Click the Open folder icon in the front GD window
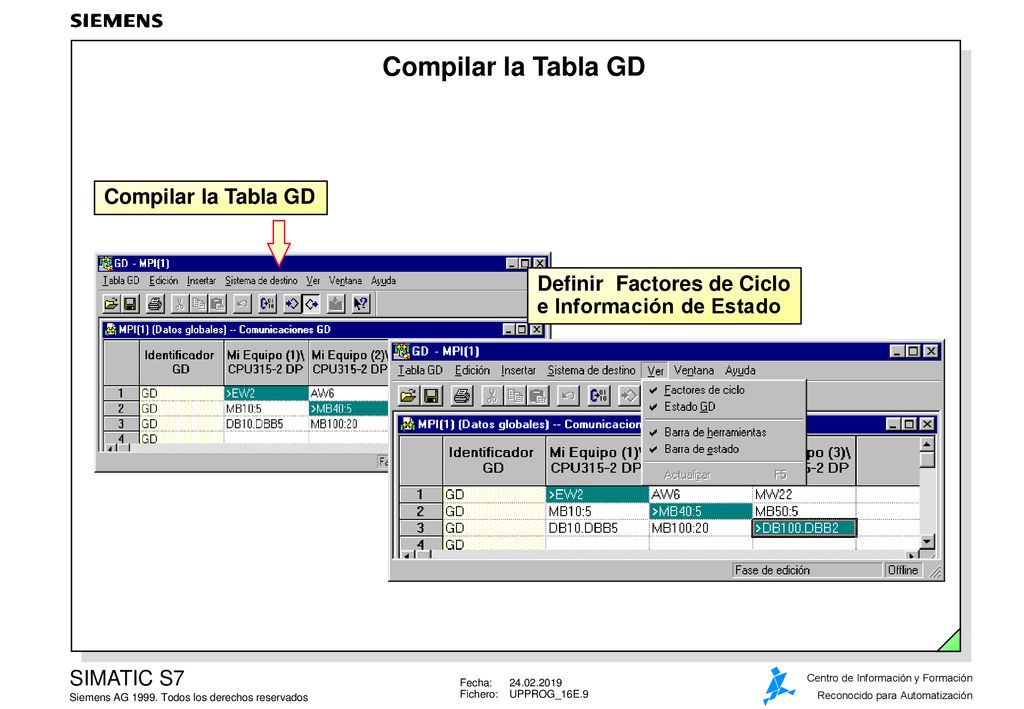The height and width of the screenshot is (709, 1024). tap(409, 396)
